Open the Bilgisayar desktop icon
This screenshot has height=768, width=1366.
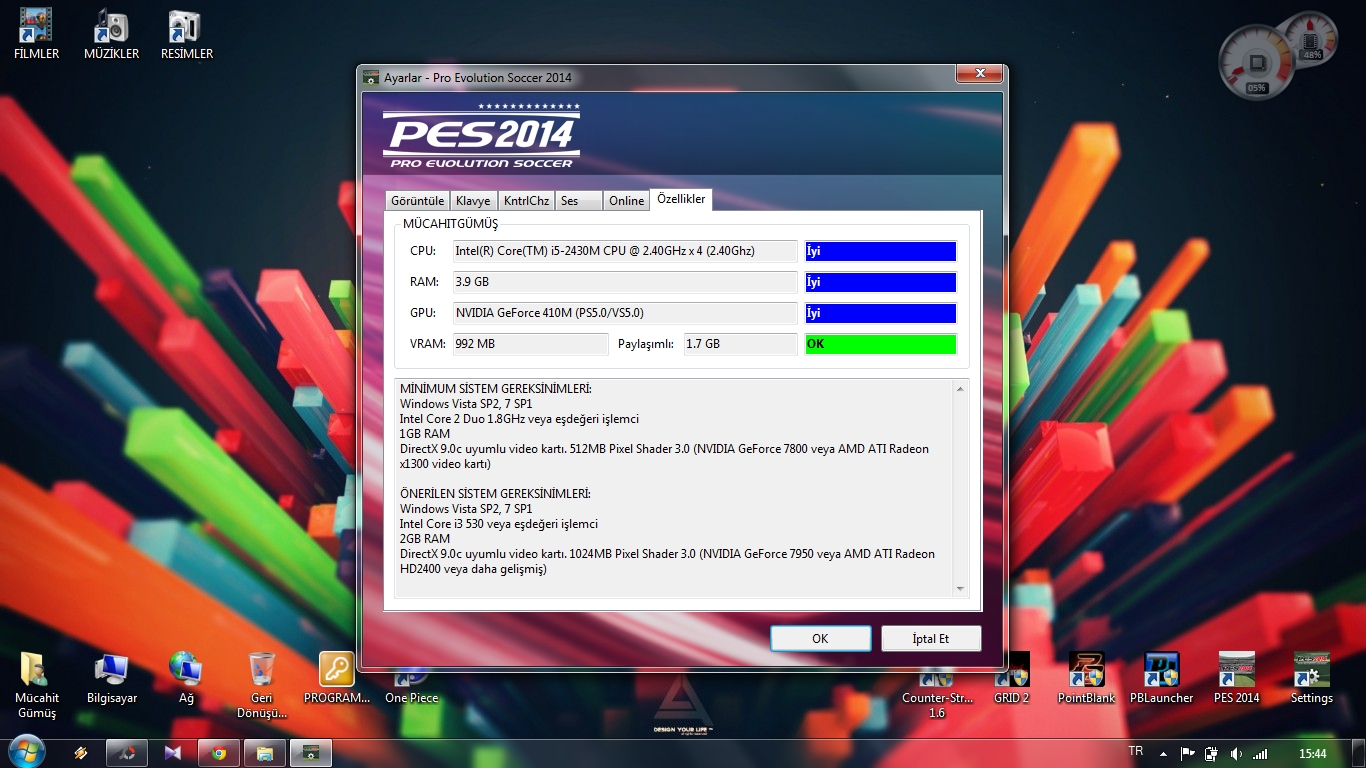111,678
